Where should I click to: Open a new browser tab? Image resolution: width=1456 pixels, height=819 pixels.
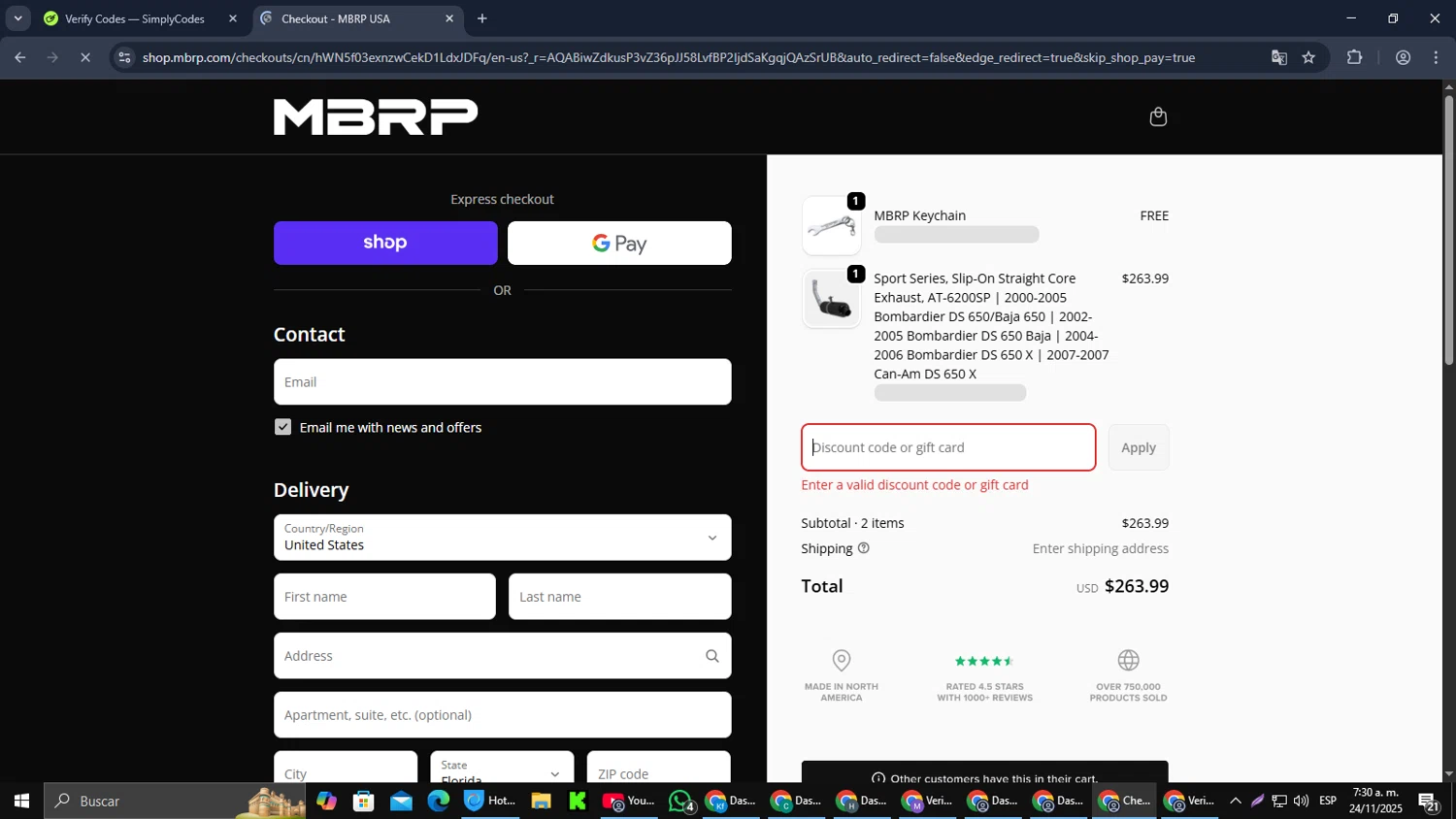point(482,18)
